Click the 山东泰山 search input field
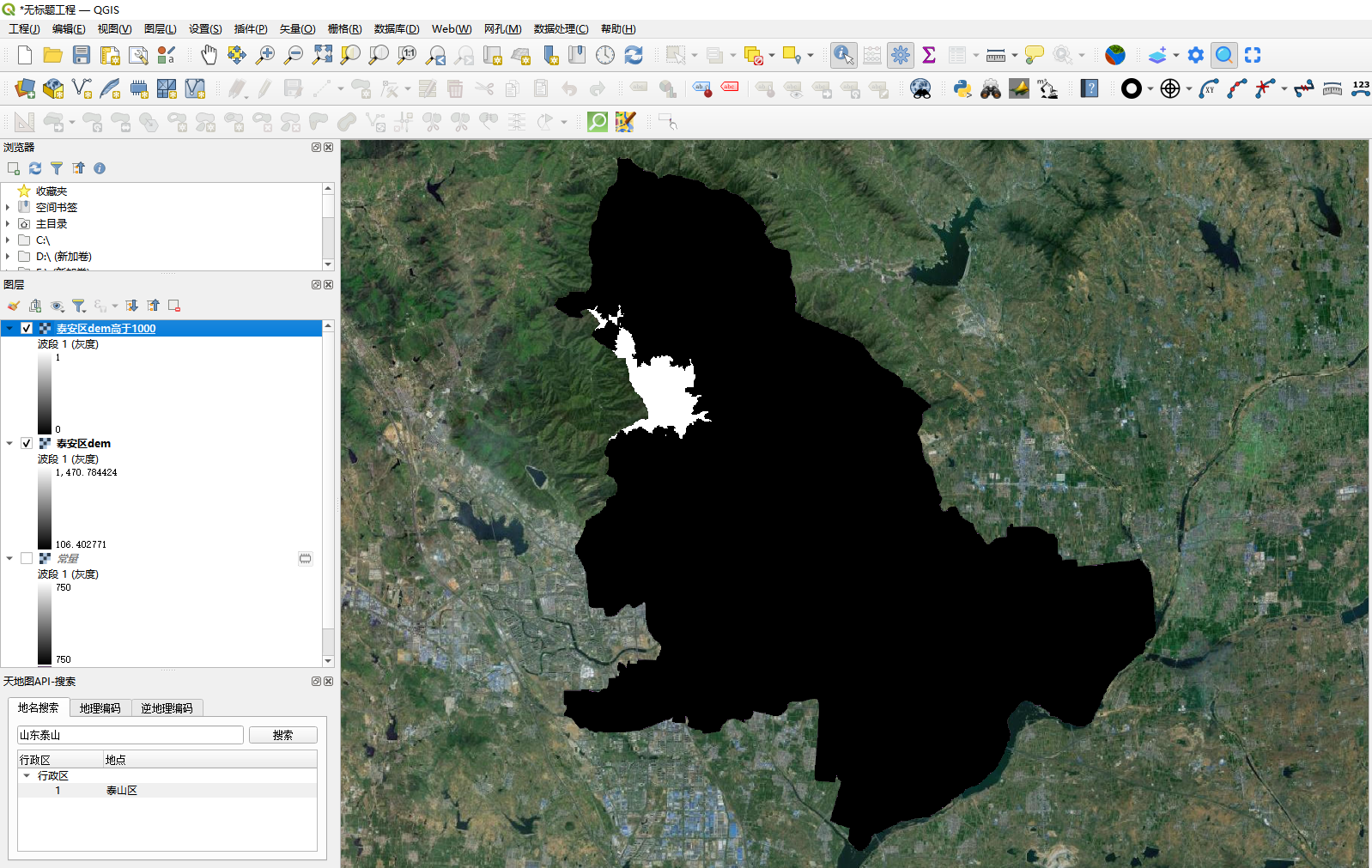The width and height of the screenshot is (1372, 868). pyautogui.click(x=131, y=735)
